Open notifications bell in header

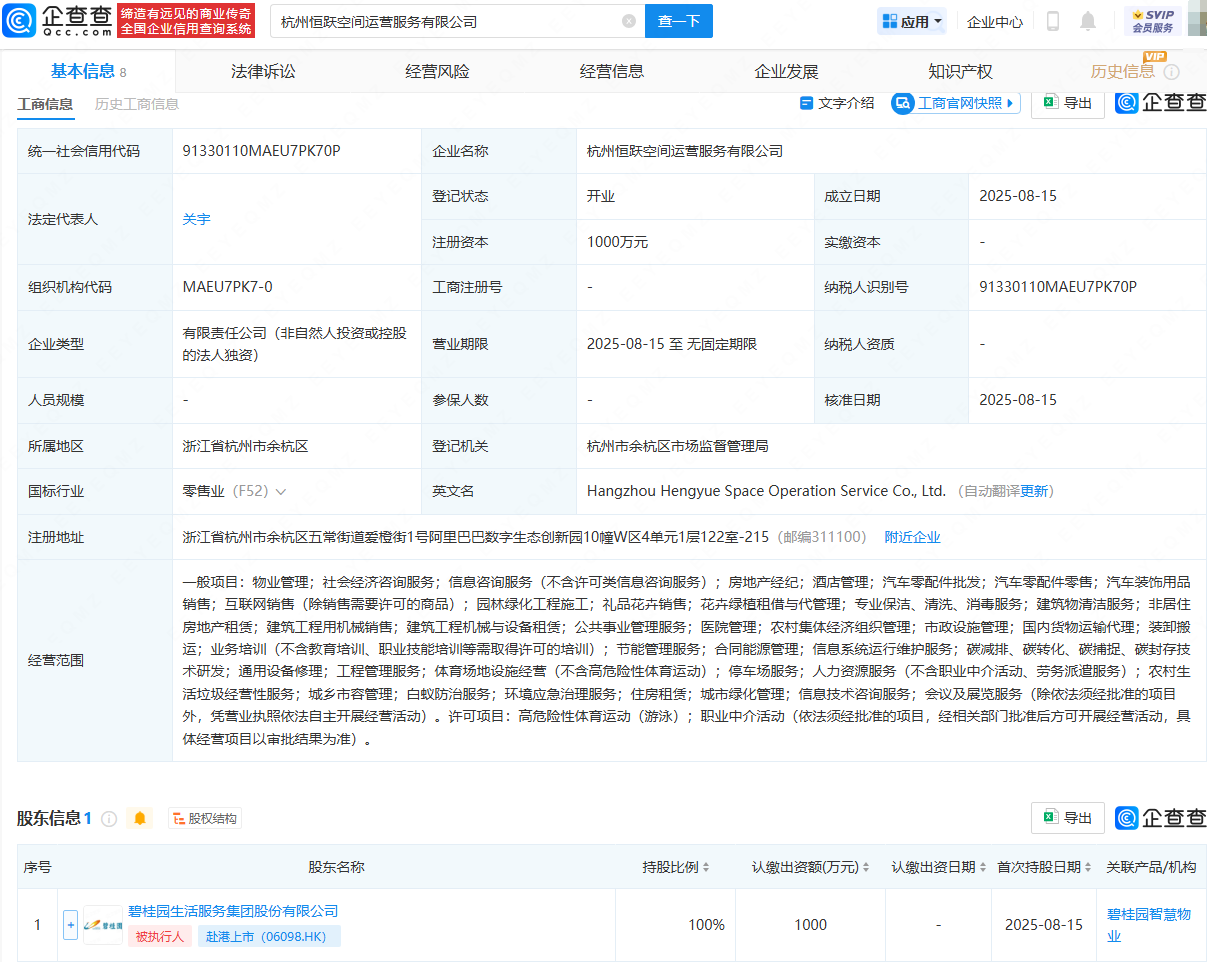pos(1088,21)
